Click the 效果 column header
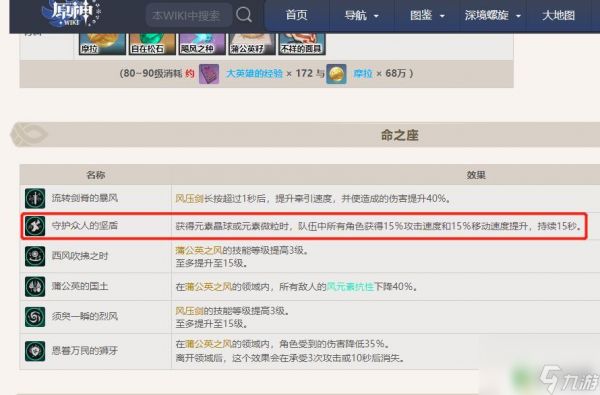This screenshot has height=395, width=600. point(476,175)
